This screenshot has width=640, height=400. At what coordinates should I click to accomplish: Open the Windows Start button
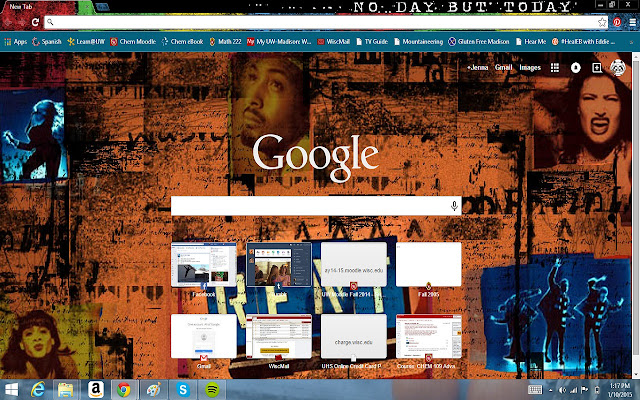click(x=12, y=390)
